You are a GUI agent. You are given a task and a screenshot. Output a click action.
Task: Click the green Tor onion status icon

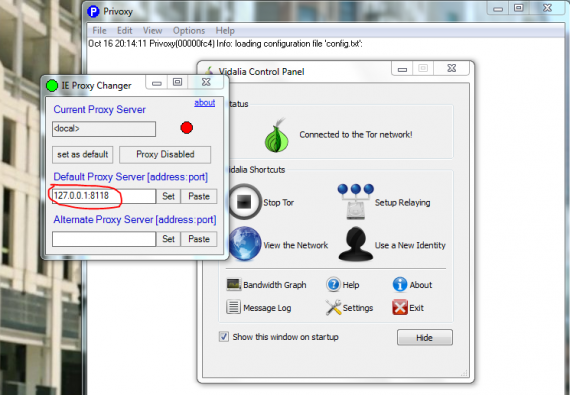click(x=277, y=135)
